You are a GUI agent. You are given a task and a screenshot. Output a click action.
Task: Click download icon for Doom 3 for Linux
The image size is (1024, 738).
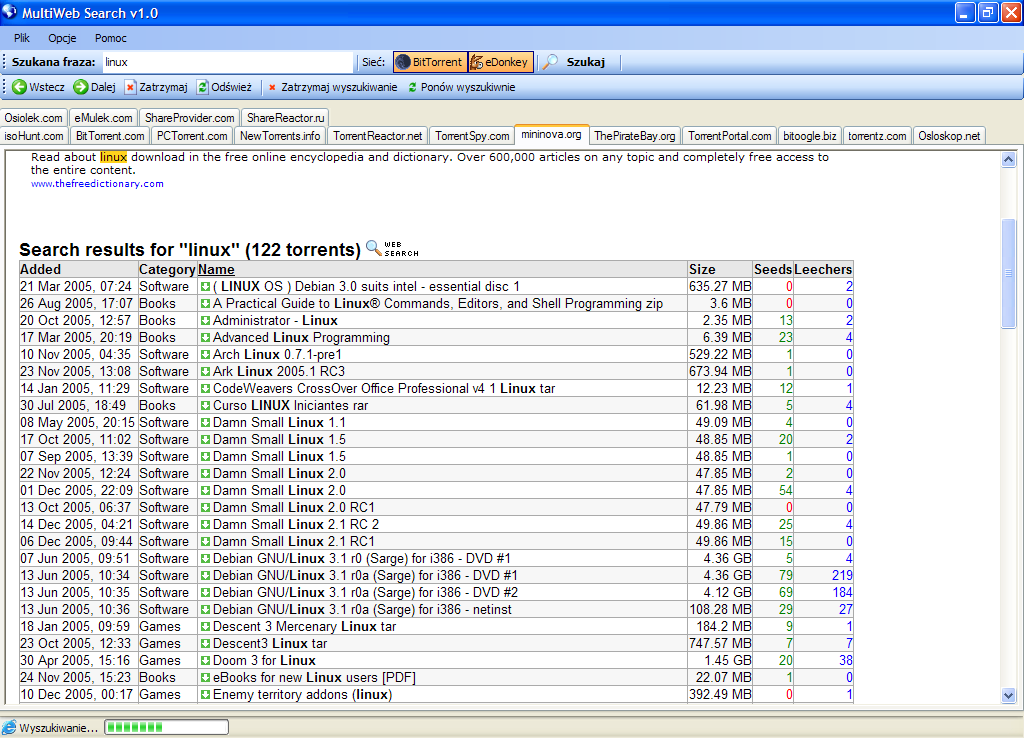(205, 661)
